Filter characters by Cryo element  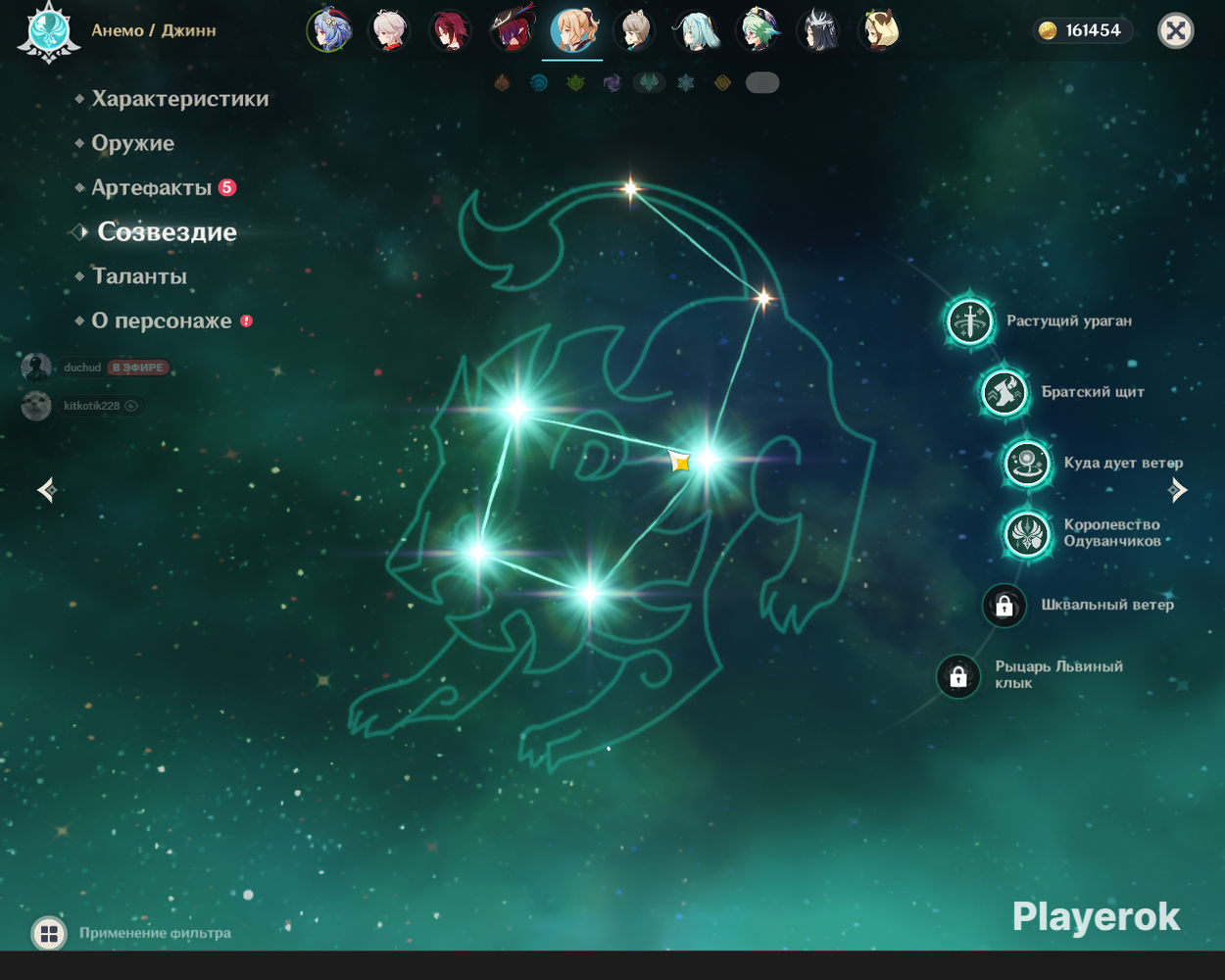pos(686,83)
